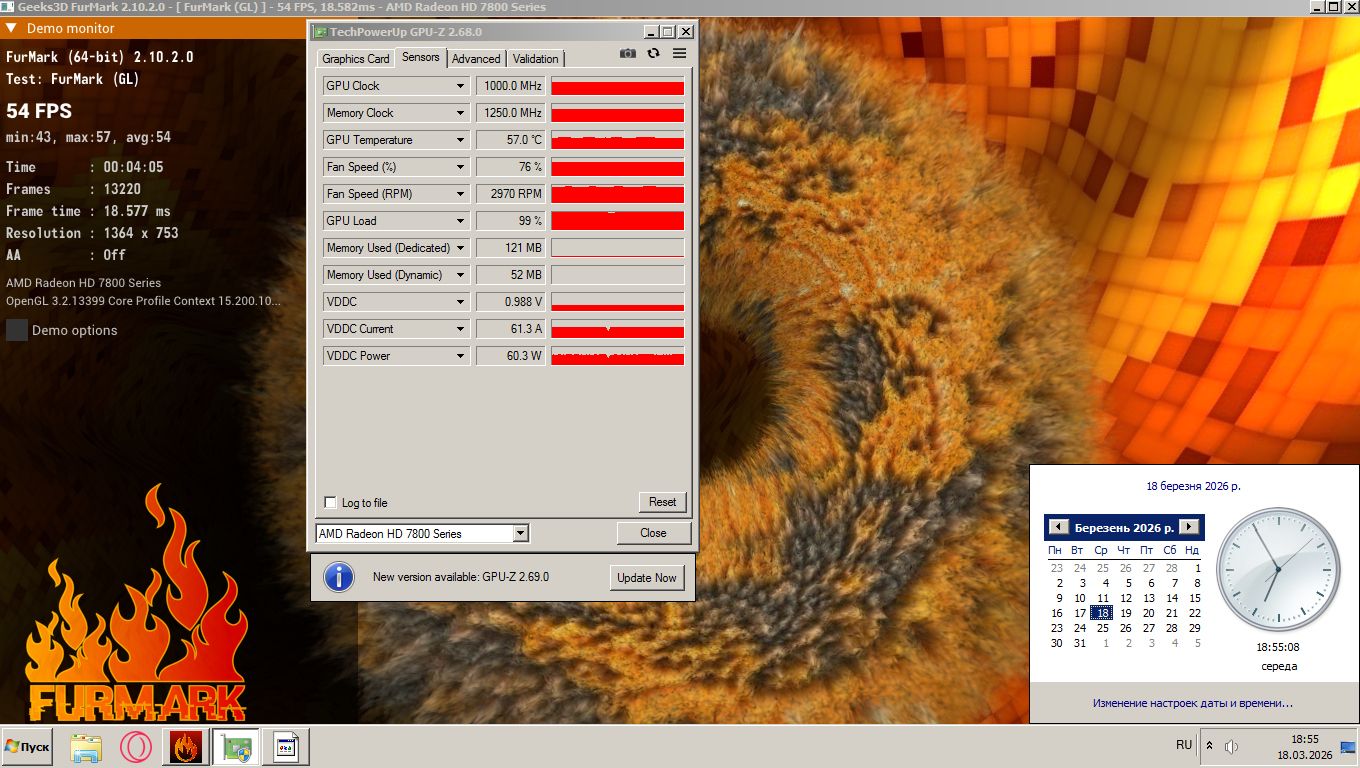Toggle the Demo options checkbox
1360x768 pixels.
pos(17,330)
